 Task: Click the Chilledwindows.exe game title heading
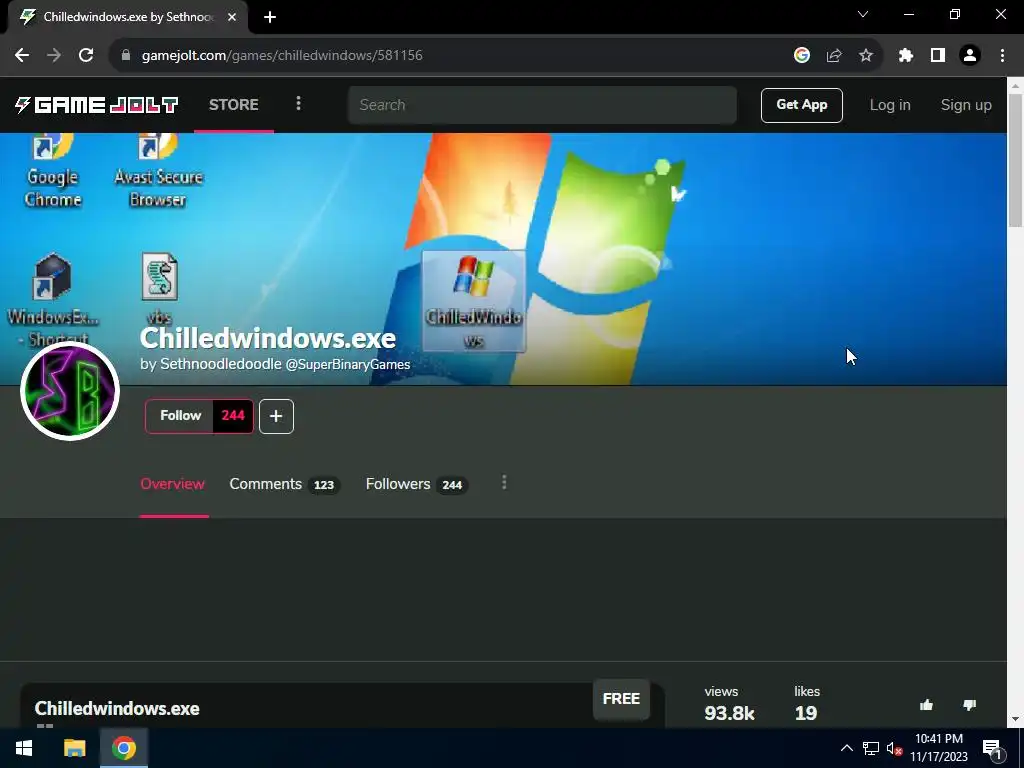pos(268,338)
